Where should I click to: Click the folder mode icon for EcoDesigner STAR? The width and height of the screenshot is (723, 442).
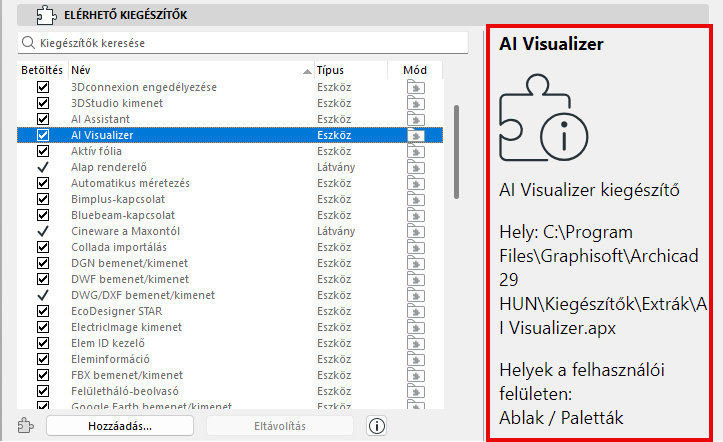click(416, 312)
